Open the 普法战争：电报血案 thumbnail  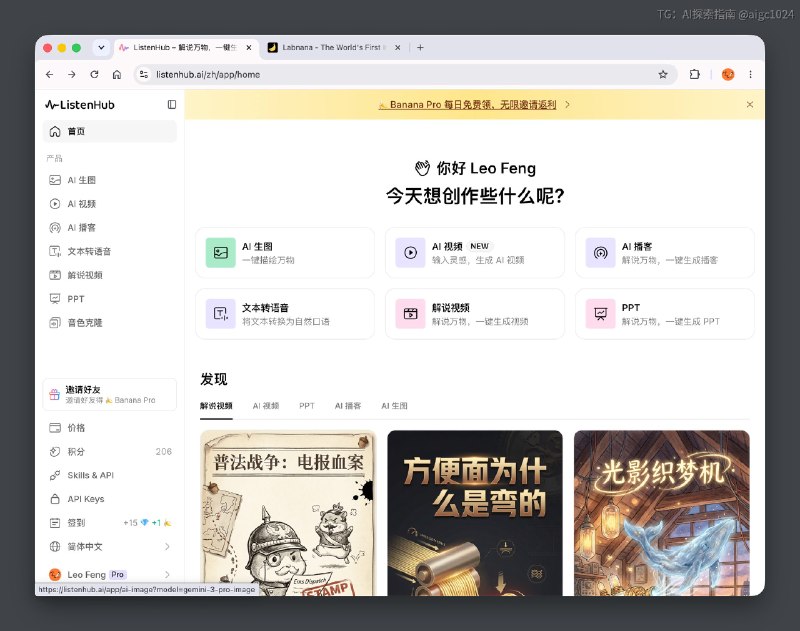coord(288,513)
